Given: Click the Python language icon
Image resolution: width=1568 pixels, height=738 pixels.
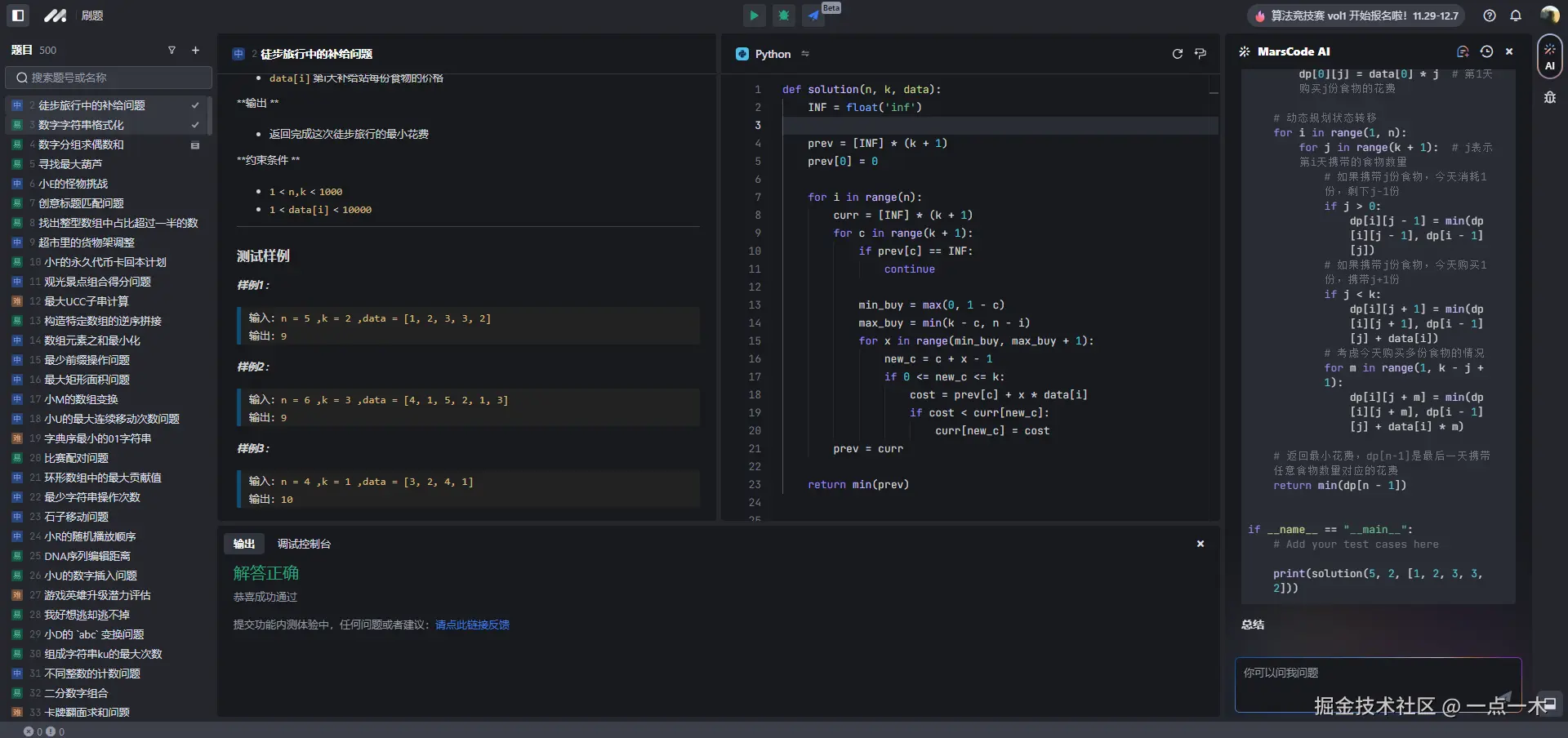Looking at the screenshot, I should (742, 54).
